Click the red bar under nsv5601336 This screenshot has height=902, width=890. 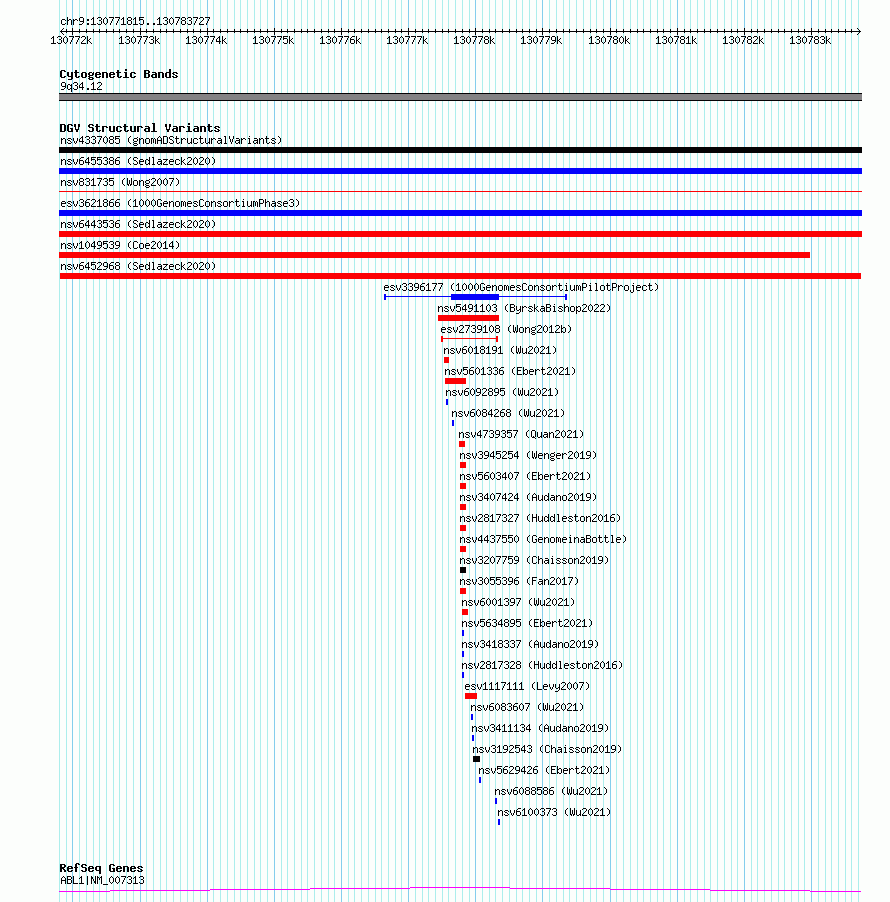point(455,381)
